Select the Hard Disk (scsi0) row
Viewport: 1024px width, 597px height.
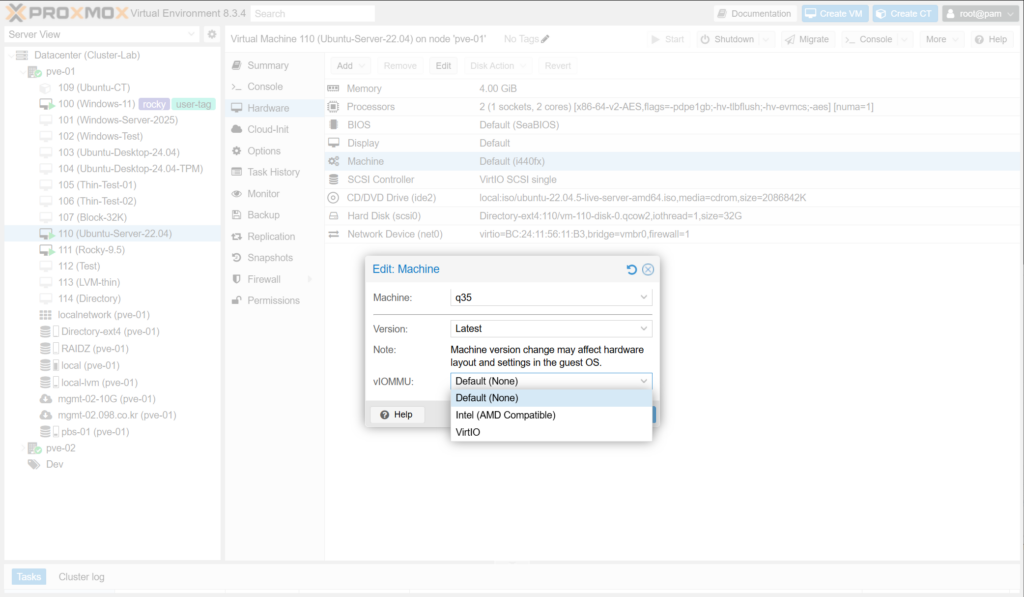click(x=383, y=215)
